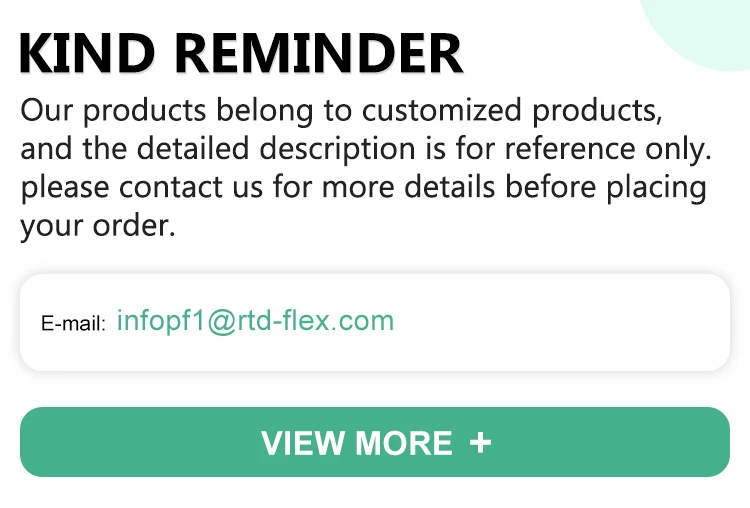Select the word 'placing' in the paragraph

tap(656, 188)
